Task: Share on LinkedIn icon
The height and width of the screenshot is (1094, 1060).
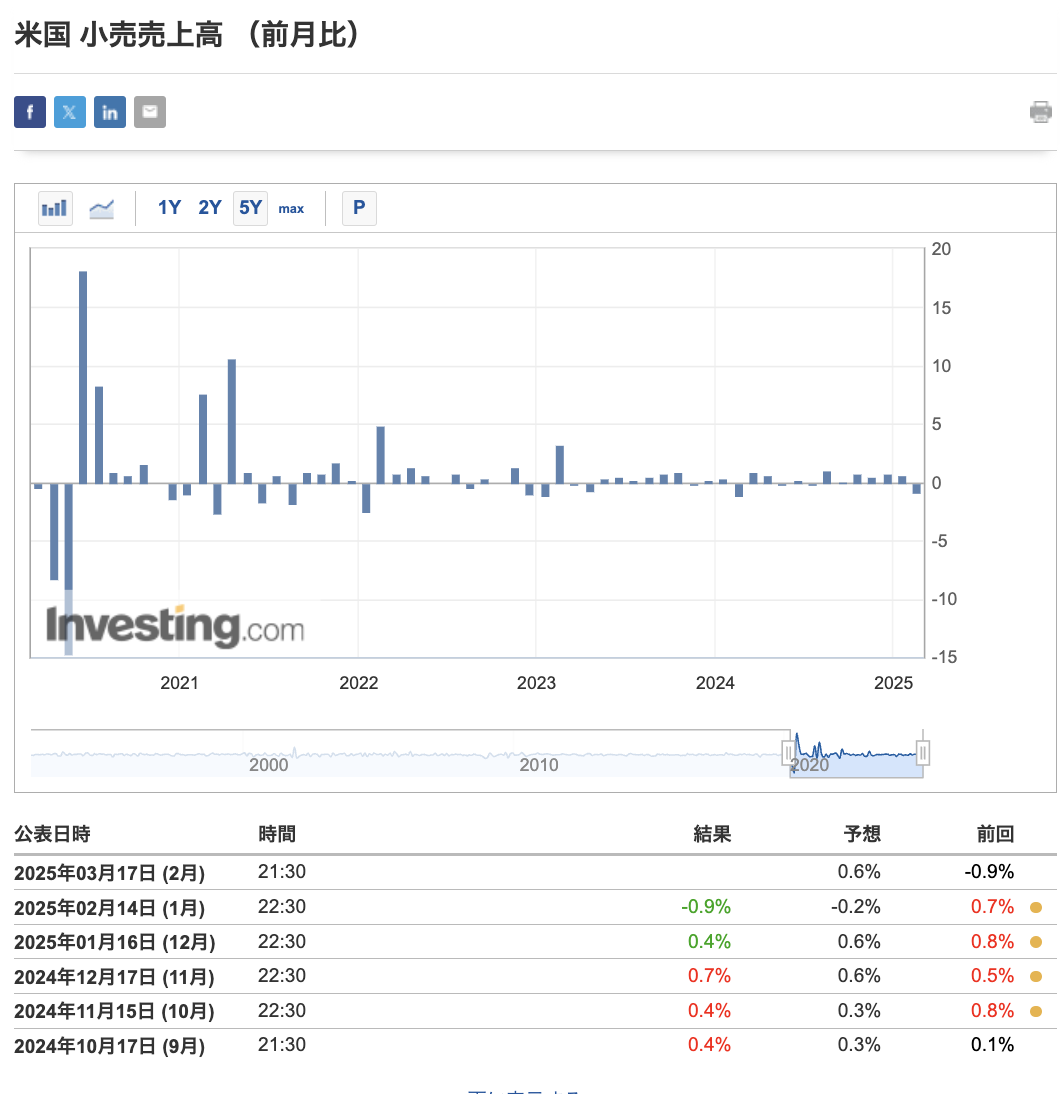Action: pos(110,112)
